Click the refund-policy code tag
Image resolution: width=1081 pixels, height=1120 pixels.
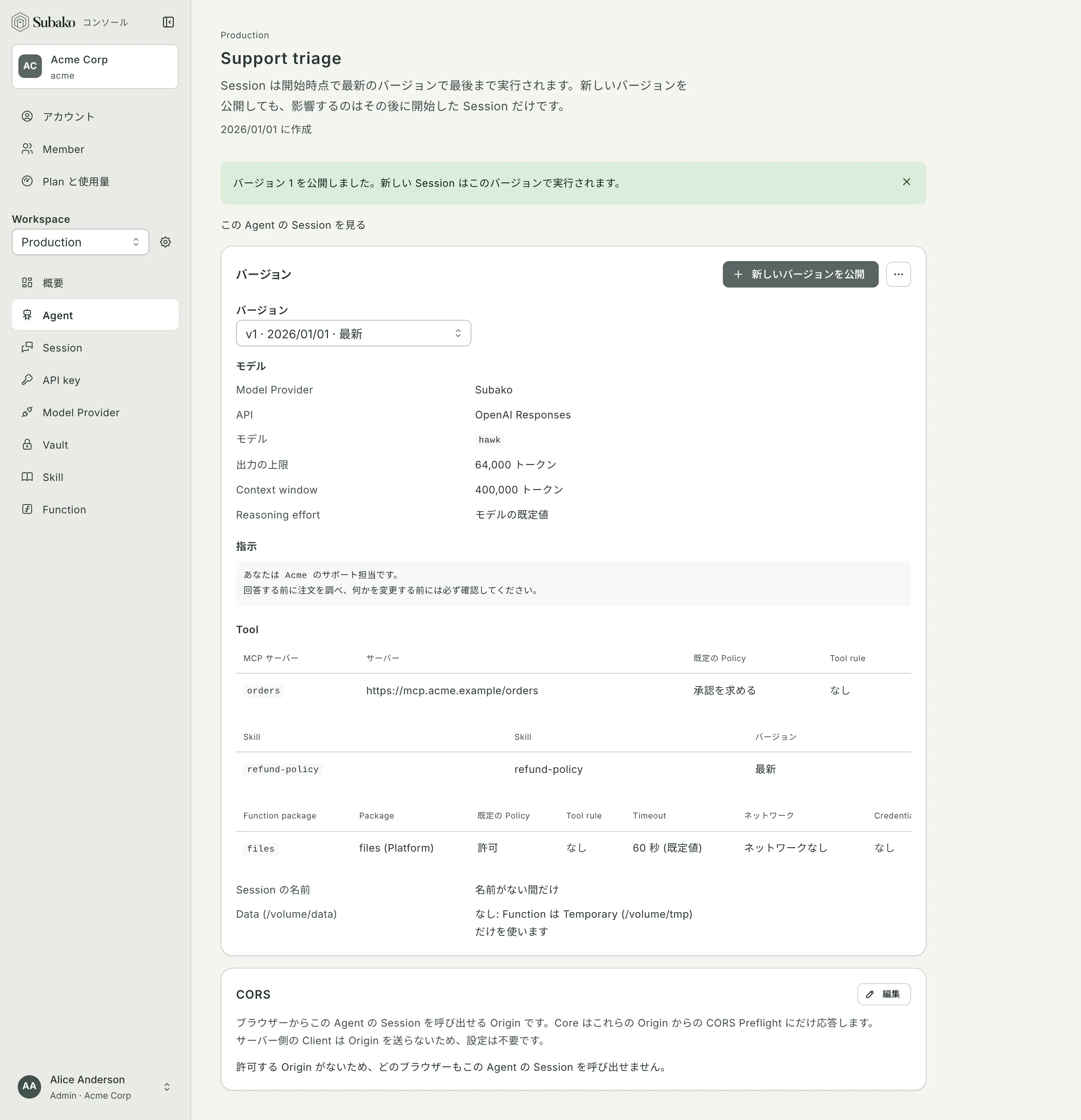point(283,769)
